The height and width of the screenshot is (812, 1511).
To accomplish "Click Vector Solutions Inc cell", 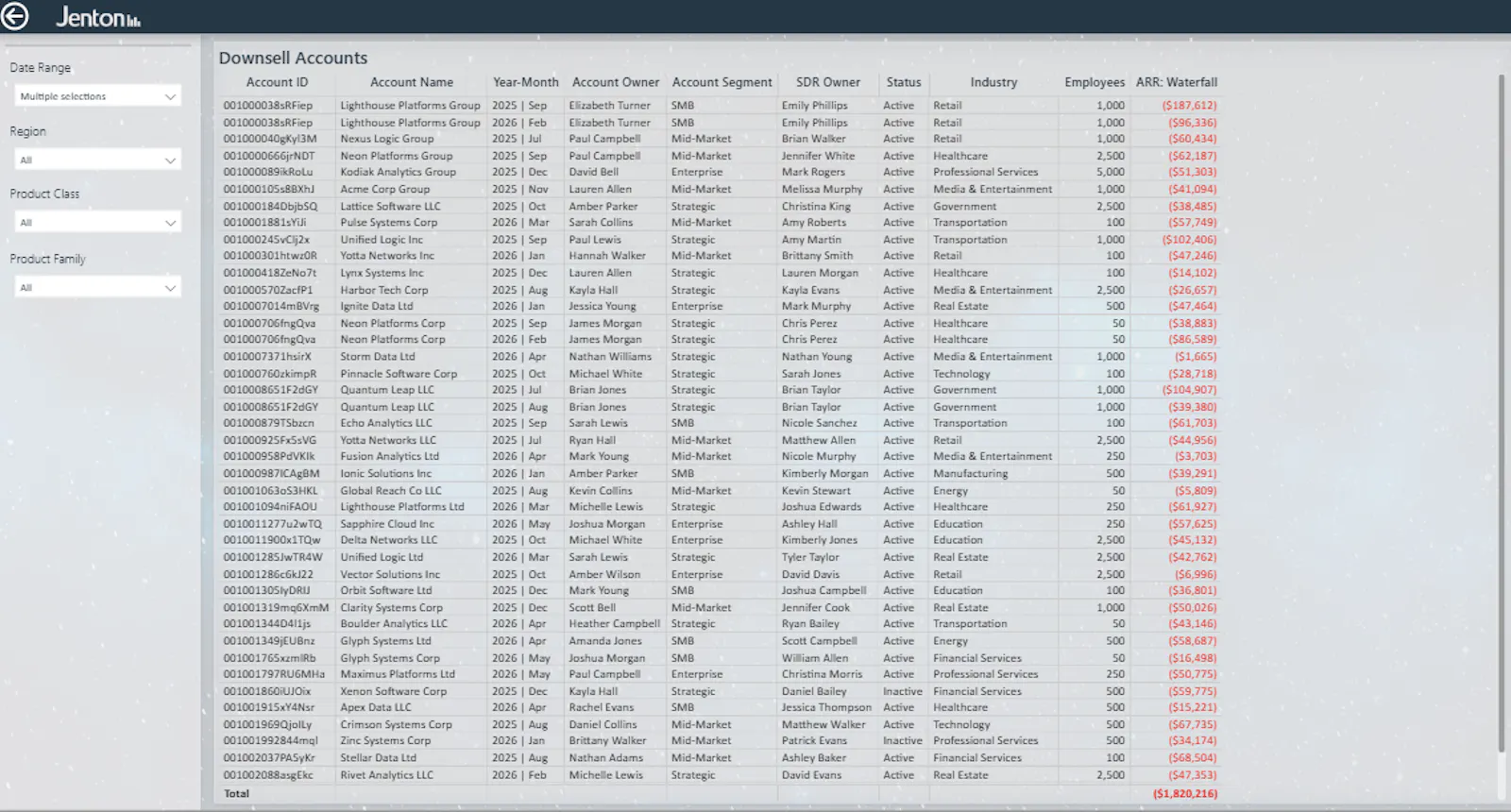I will pyautogui.click(x=390, y=574).
